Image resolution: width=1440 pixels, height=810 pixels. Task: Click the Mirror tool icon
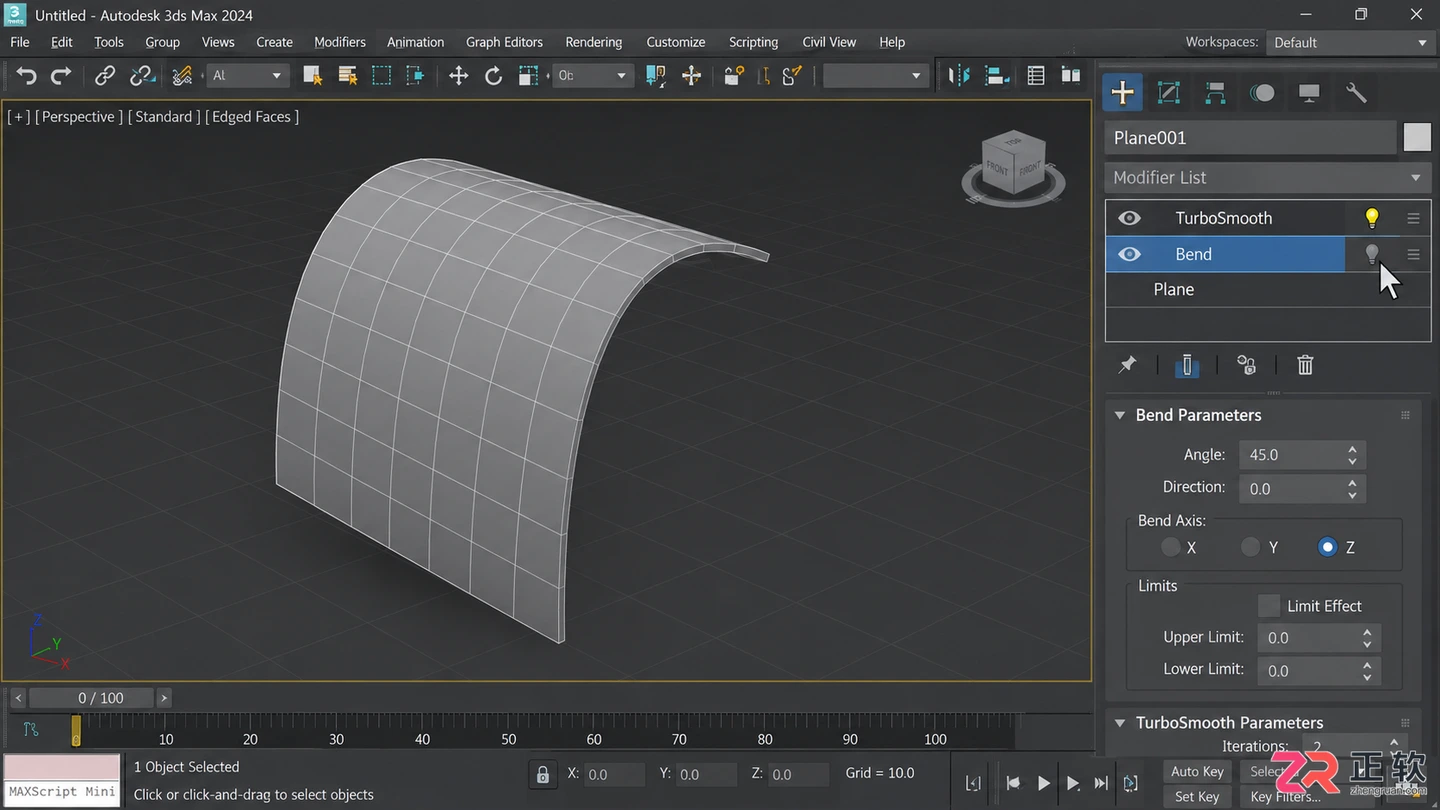pyautogui.click(x=959, y=76)
